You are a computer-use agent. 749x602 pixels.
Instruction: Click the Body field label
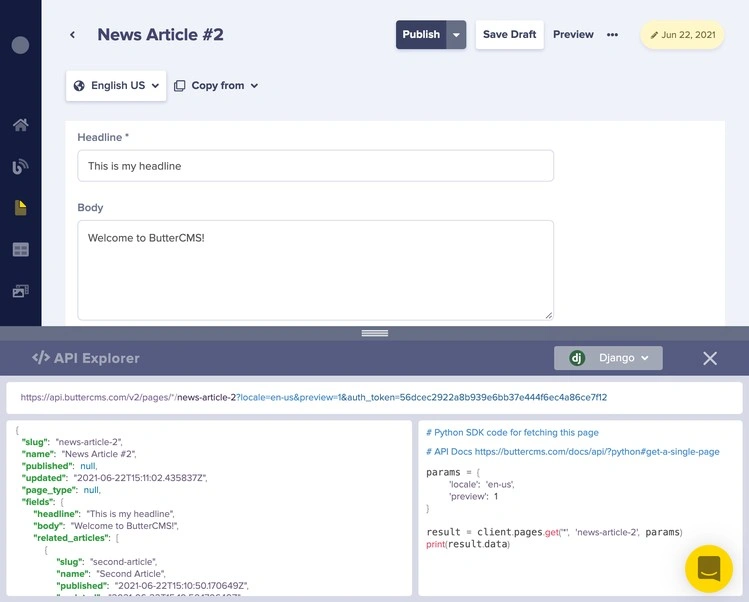tap(90, 207)
